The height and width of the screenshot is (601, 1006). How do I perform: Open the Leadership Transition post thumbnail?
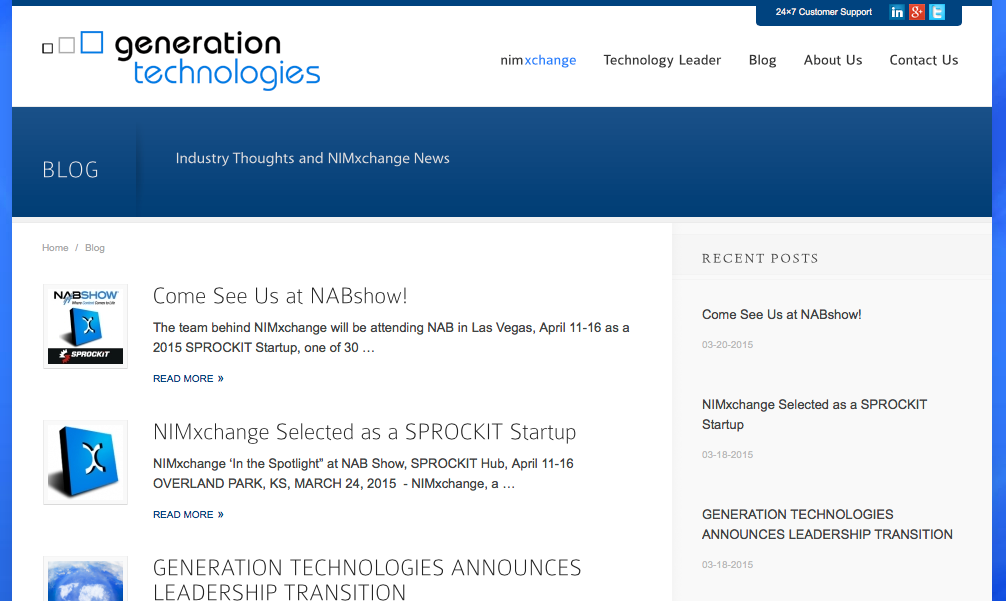[85, 579]
